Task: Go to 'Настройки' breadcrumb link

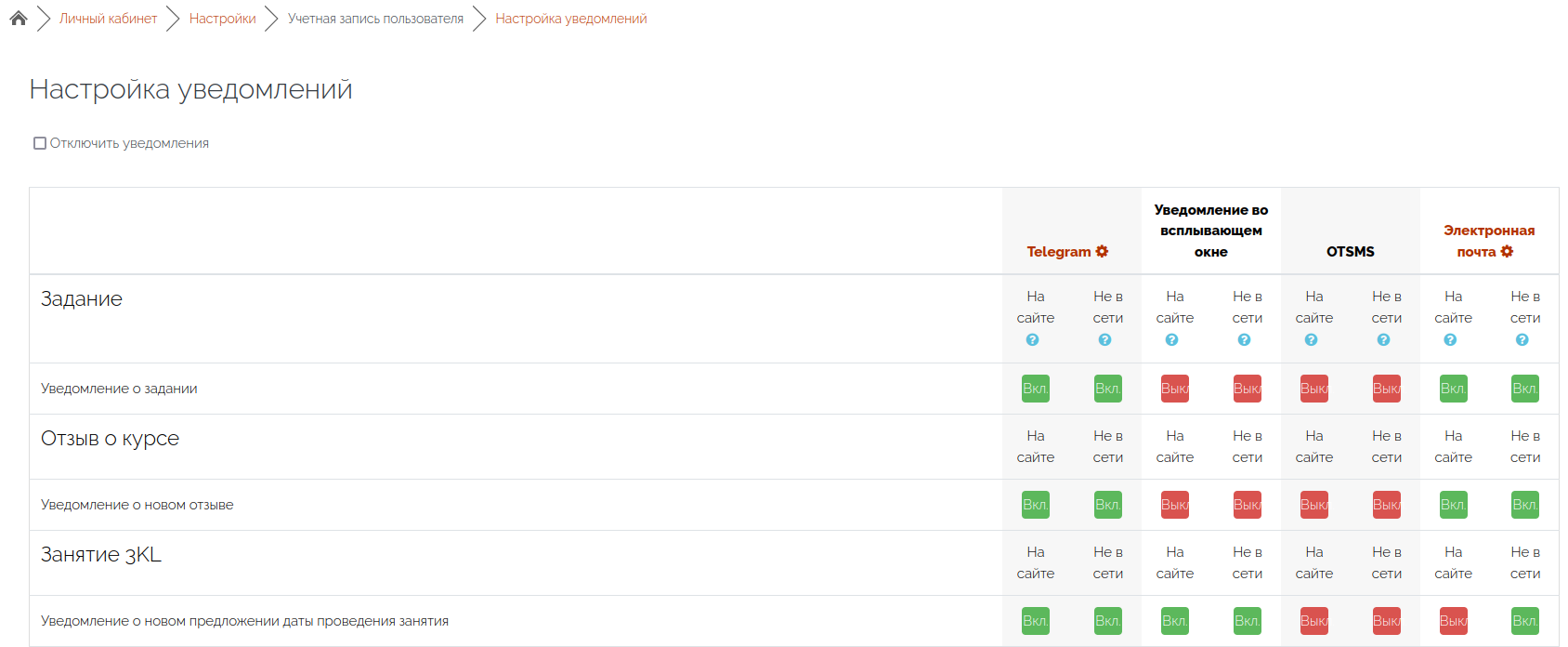Action: point(222,19)
